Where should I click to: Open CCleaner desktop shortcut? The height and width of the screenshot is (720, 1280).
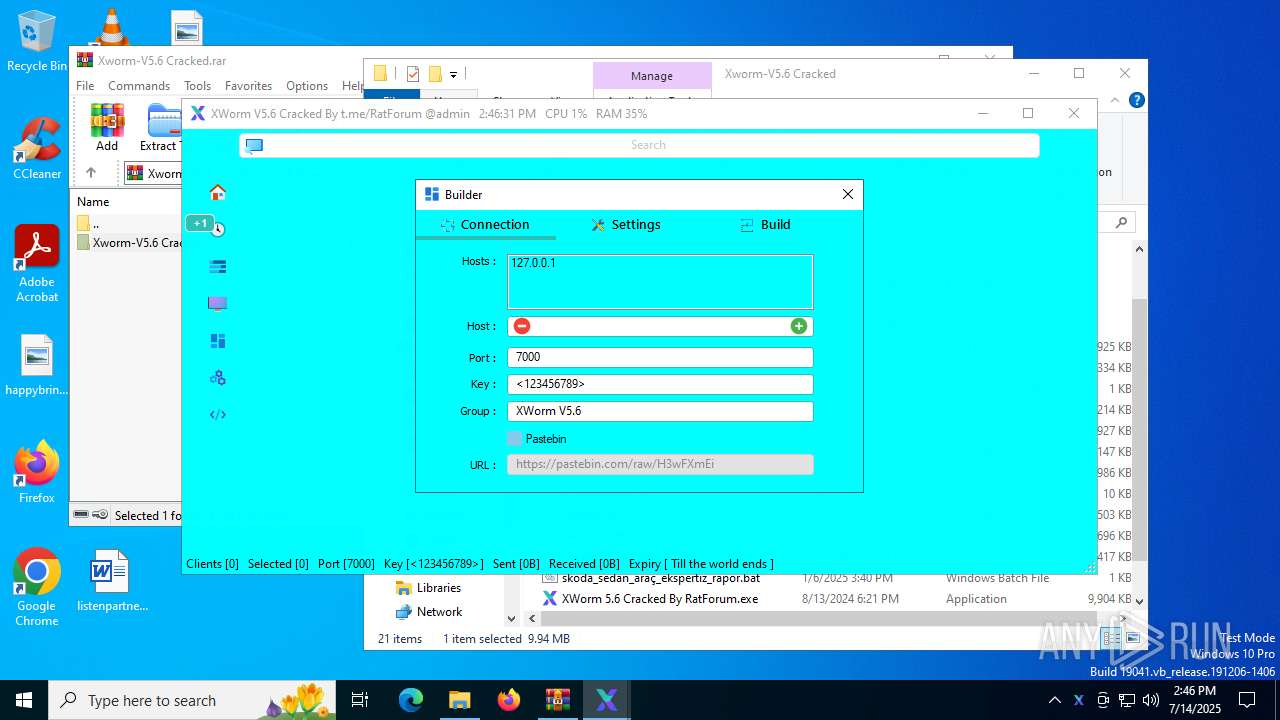click(37, 148)
